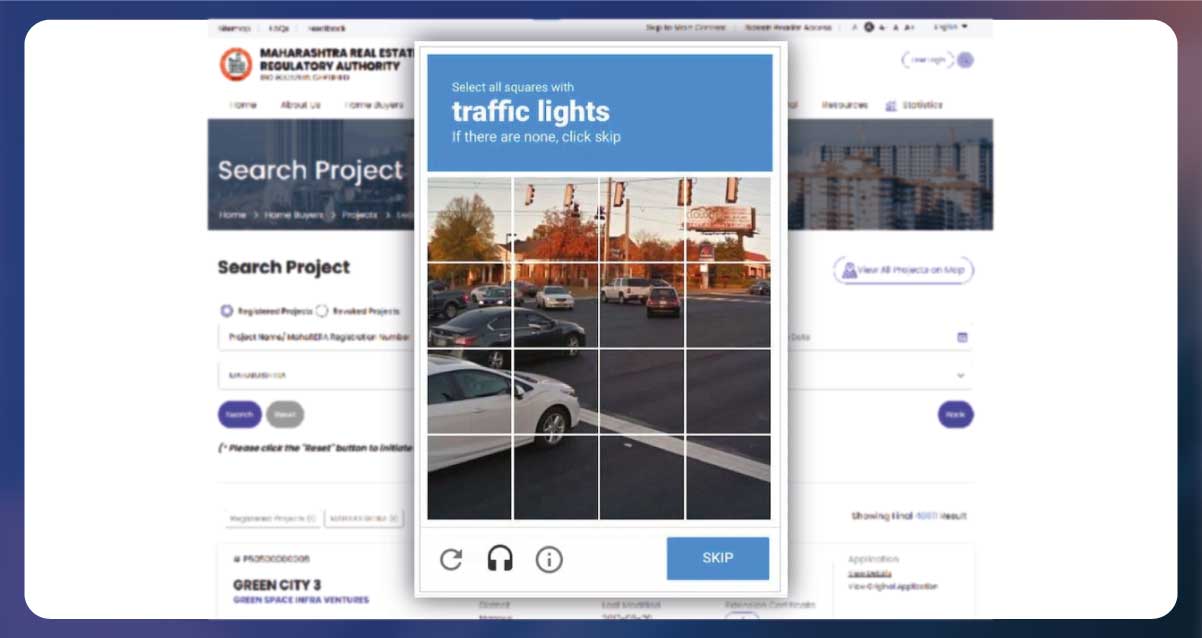Open the Feedback link in top bar
1202x638 pixels.
click(327, 28)
